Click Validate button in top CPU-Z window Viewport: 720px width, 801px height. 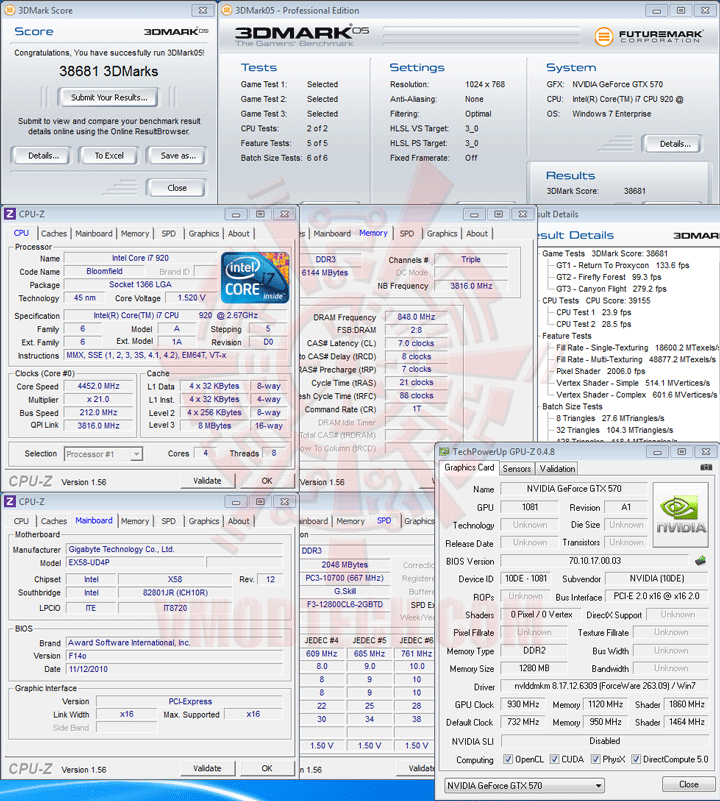tap(207, 481)
